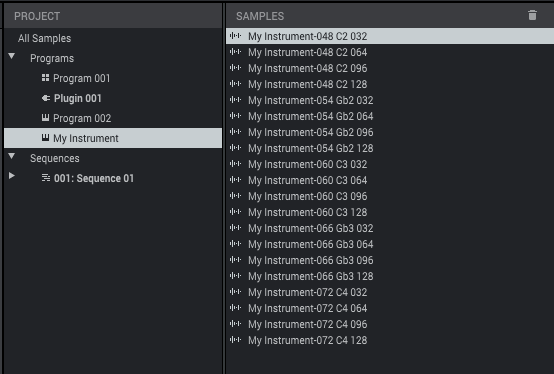Screen dimensions: 554x374
Task: Select All Samples in the project list
Action: (x=45, y=38)
